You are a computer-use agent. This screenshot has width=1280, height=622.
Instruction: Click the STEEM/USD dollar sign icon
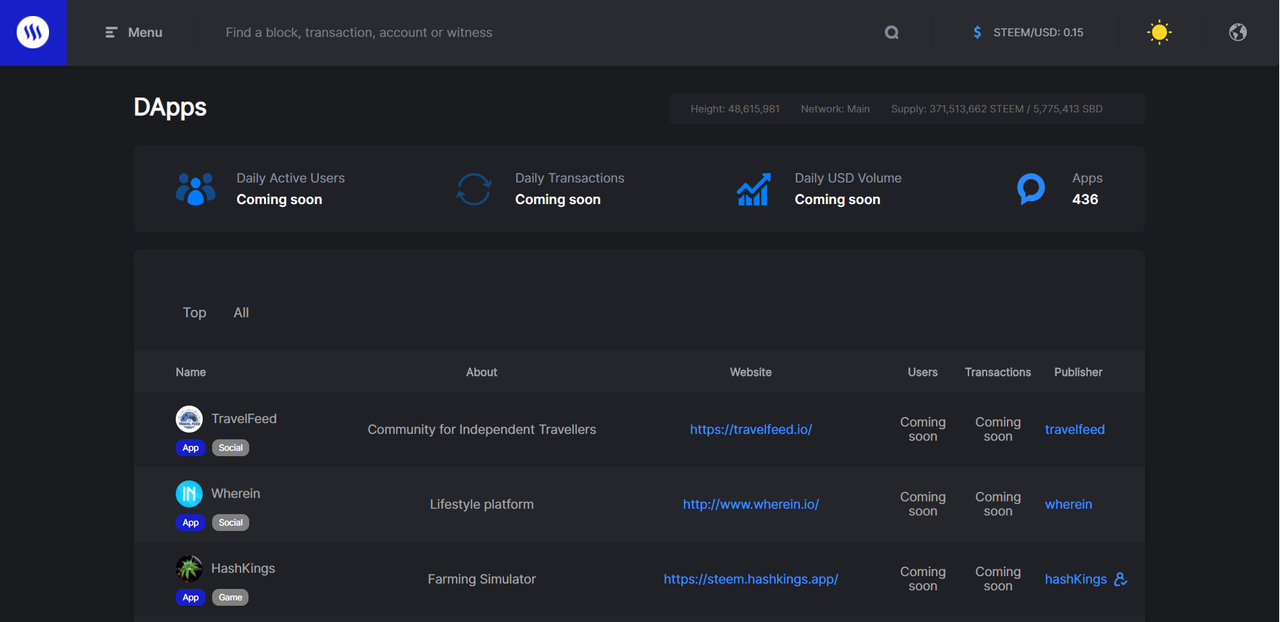(977, 33)
